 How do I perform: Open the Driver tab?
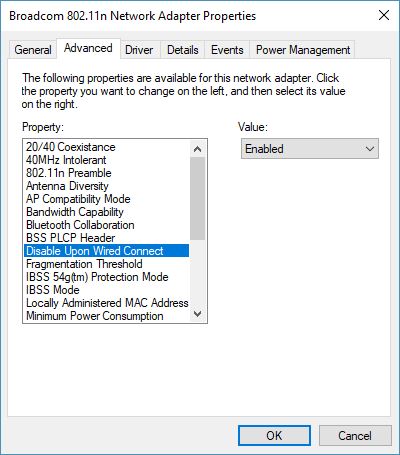(x=139, y=50)
